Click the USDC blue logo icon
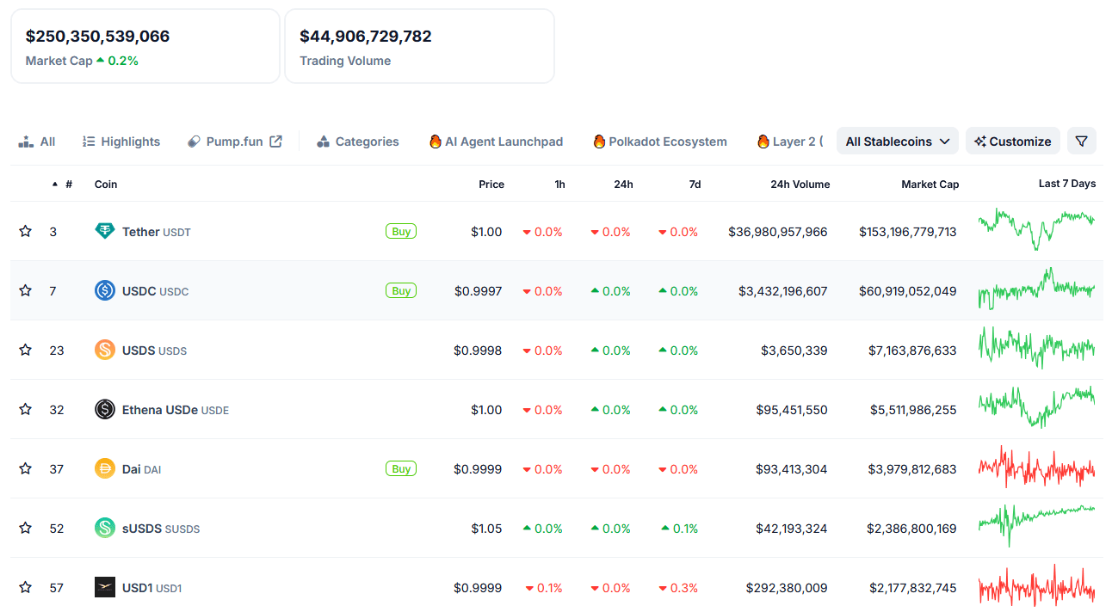1107x607 pixels. [104, 290]
